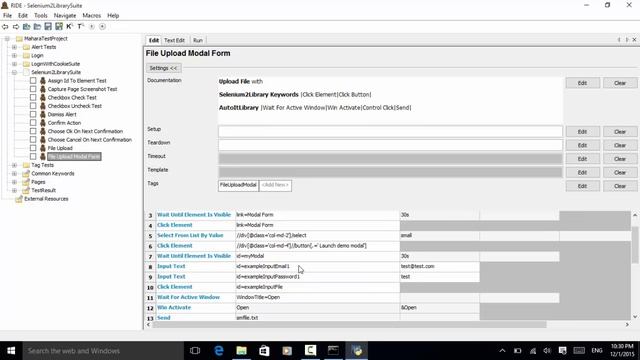Expand the Alert Tests folder
The height and width of the screenshot is (360, 640).
pos(14,47)
